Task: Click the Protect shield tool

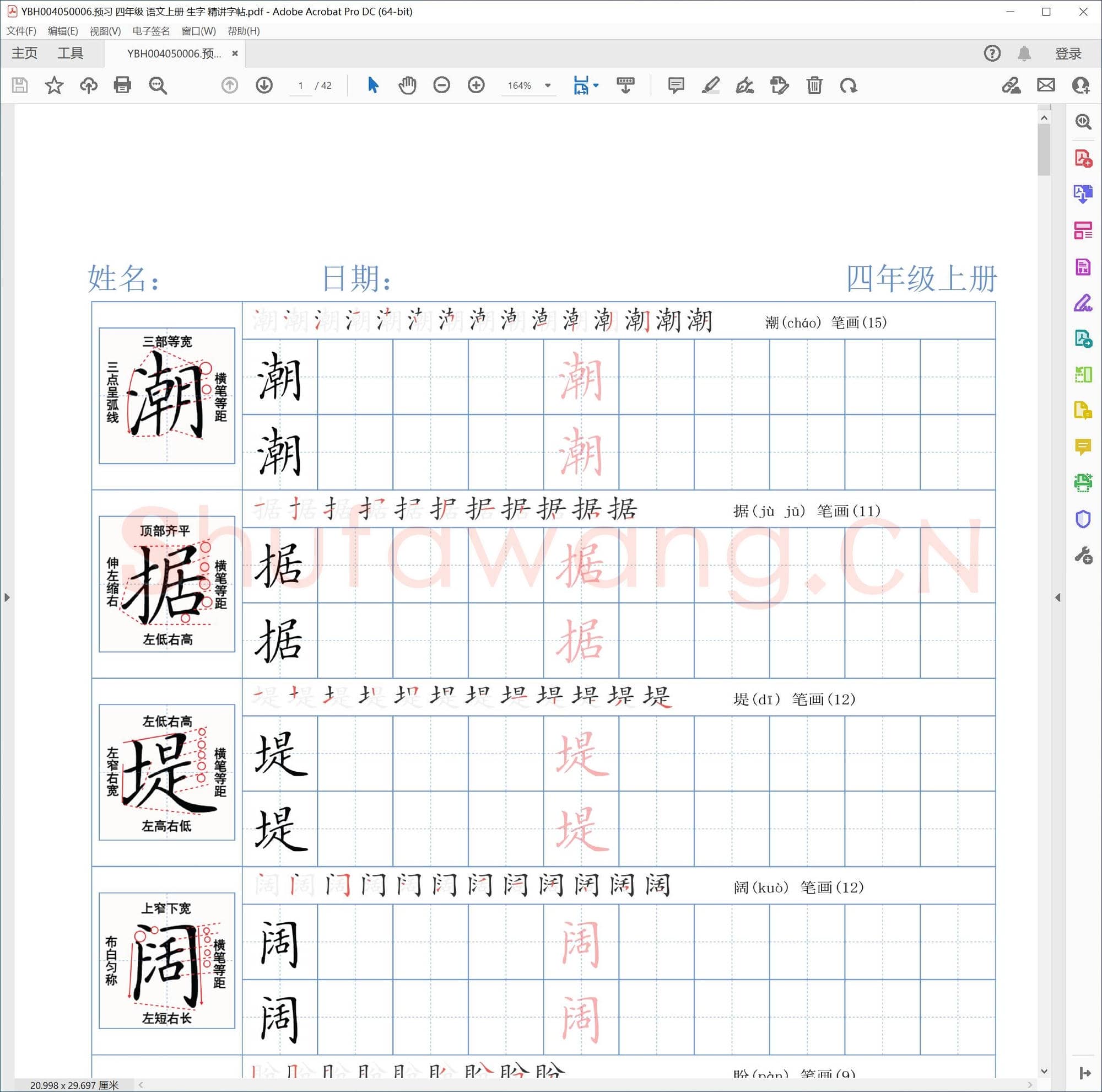Action: (x=1083, y=519)
